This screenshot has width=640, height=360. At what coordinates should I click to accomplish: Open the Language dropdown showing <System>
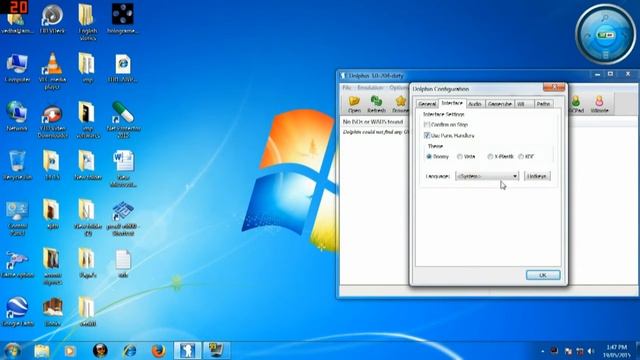[x=487, y=176]
